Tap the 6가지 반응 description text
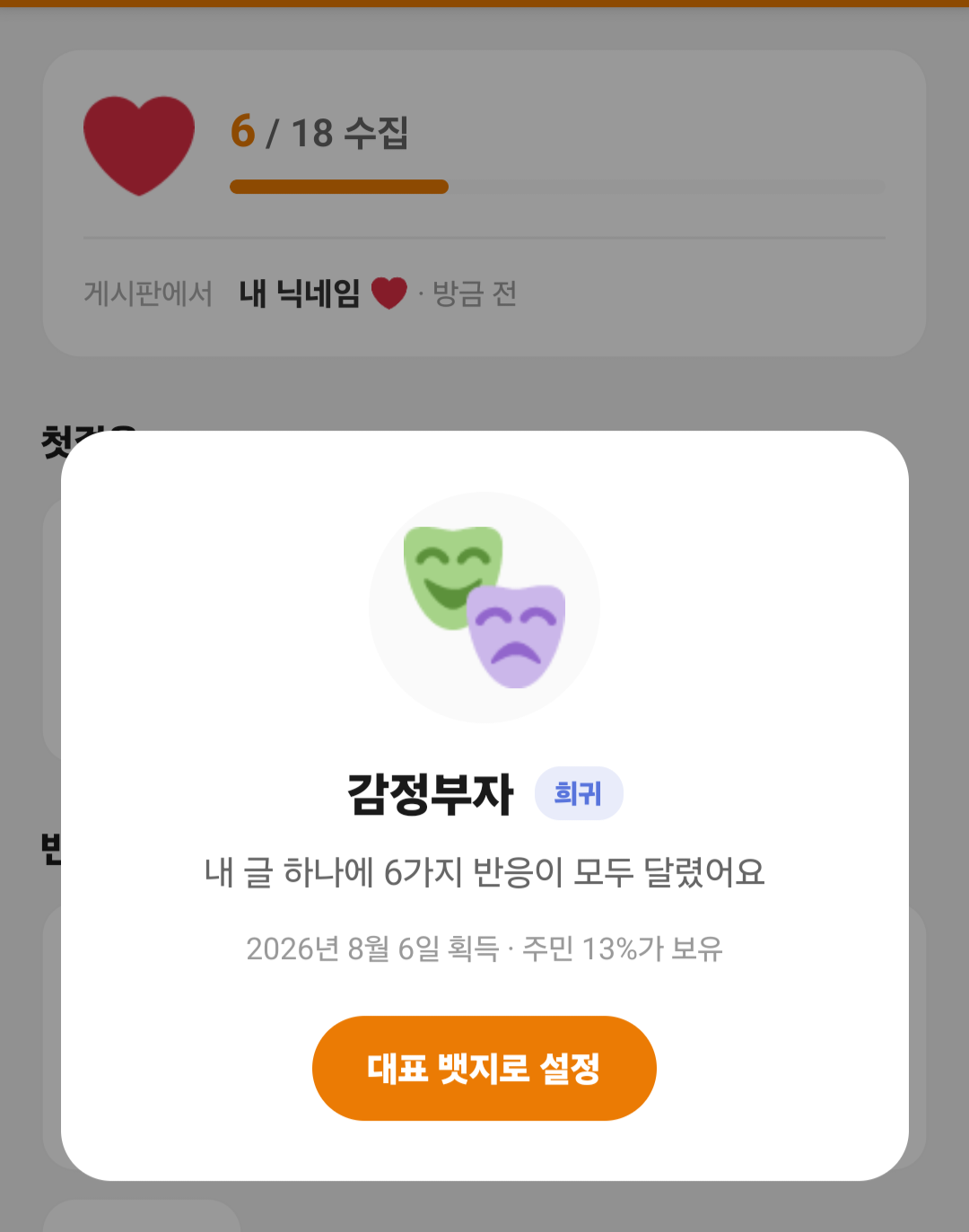Screen dimensions: 969x1232 [484, 871]
